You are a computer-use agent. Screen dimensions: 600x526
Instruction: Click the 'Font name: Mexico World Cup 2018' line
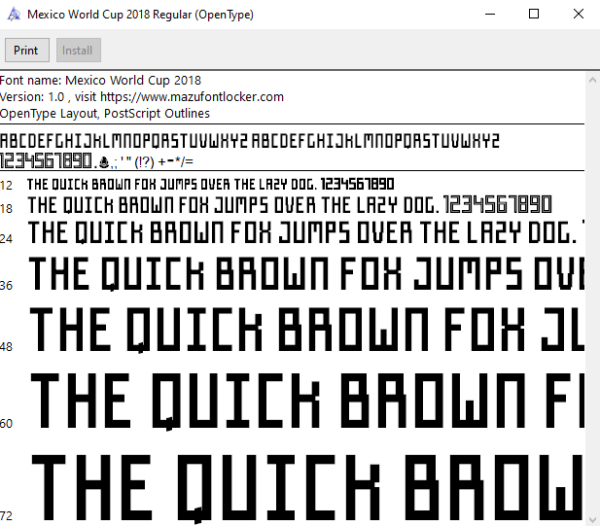[100, 80]
